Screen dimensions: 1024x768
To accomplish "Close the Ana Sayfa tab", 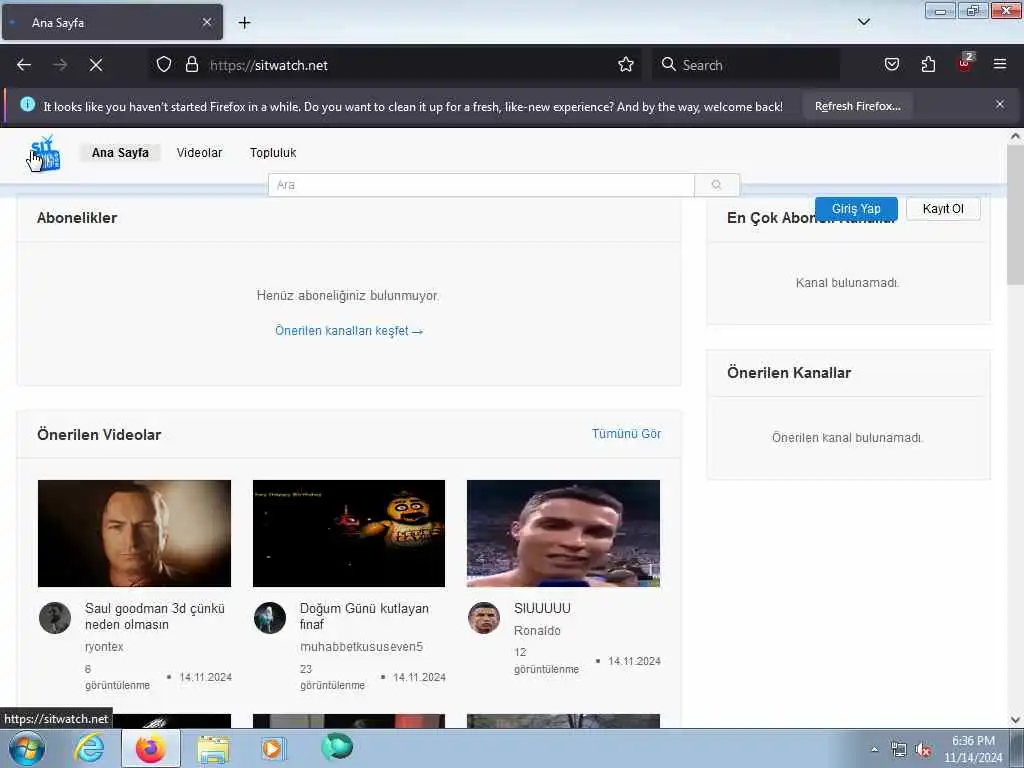I will click(206, 22).
